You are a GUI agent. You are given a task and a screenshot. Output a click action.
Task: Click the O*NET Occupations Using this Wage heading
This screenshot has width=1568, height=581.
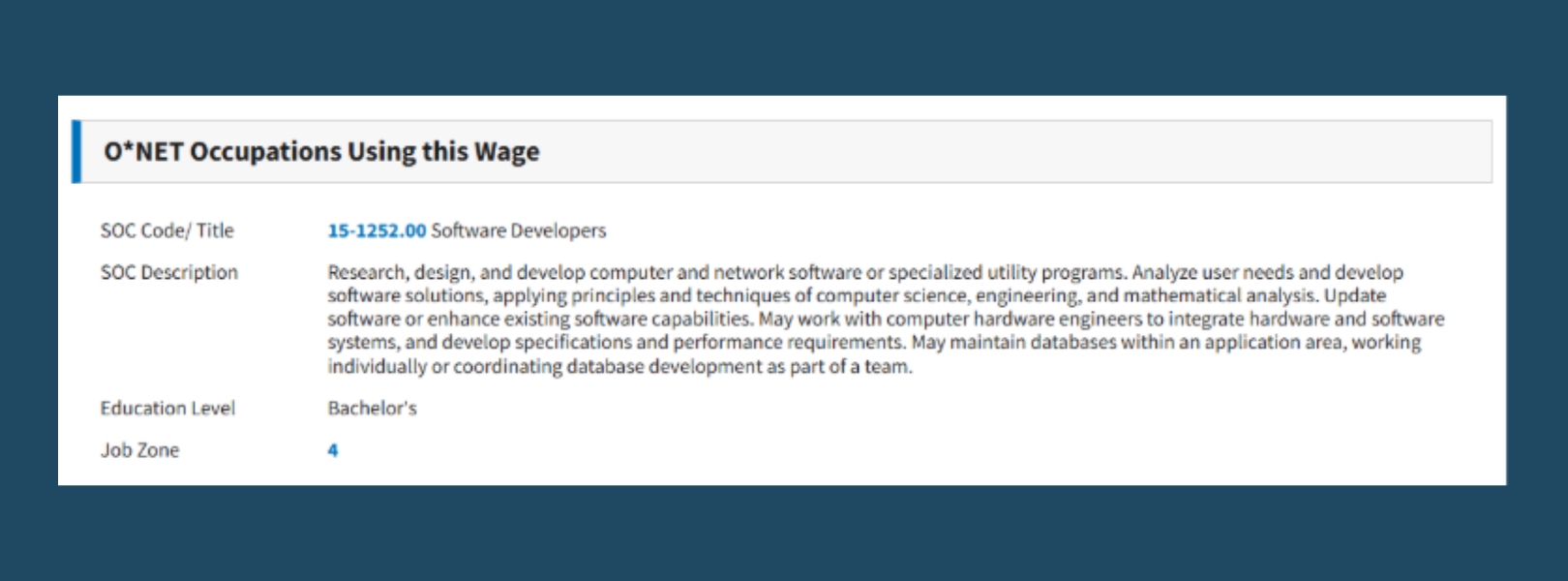pos(321,152)
